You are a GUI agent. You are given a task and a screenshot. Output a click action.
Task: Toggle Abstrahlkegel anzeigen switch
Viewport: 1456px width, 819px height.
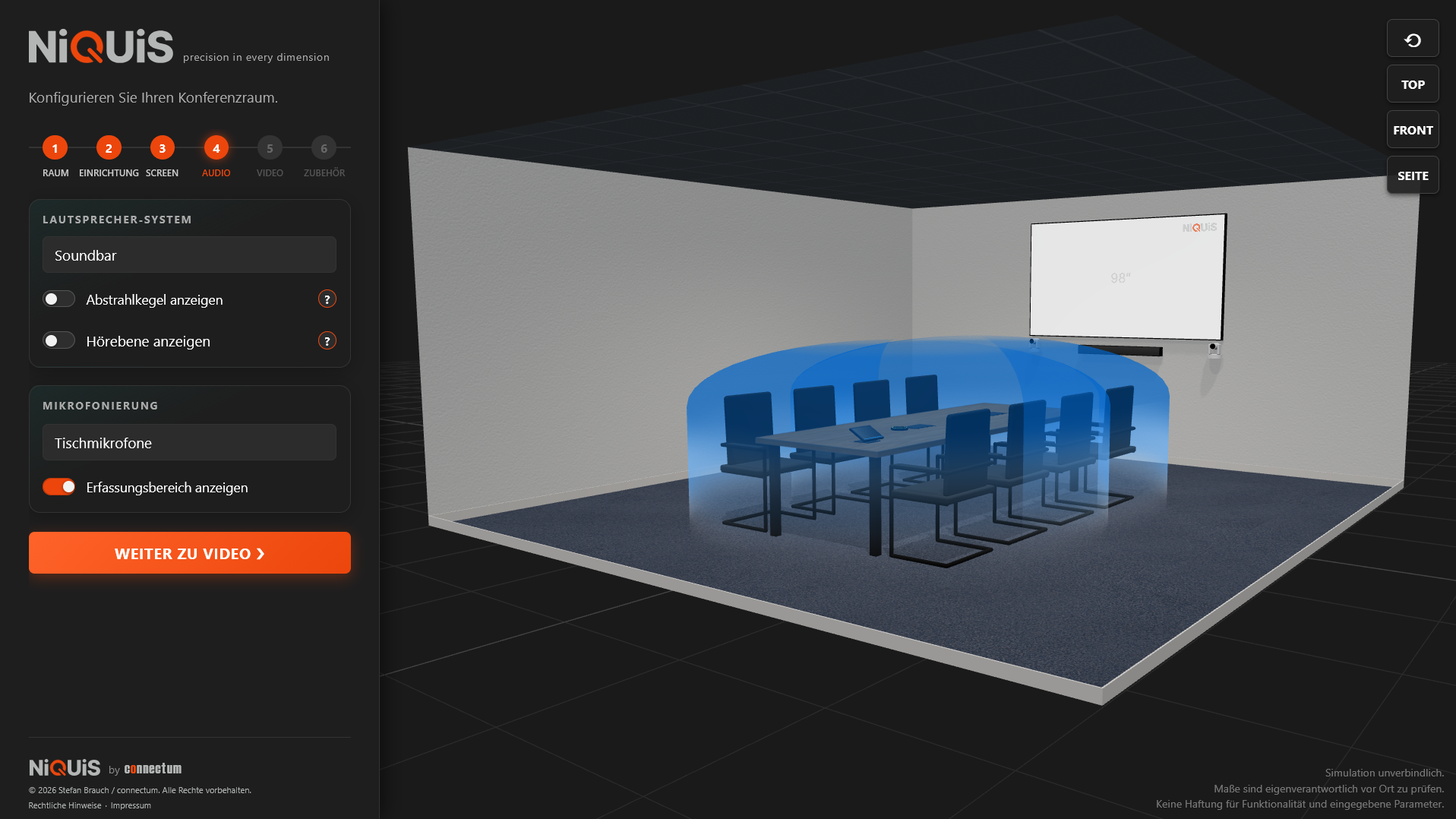point(58,299)
